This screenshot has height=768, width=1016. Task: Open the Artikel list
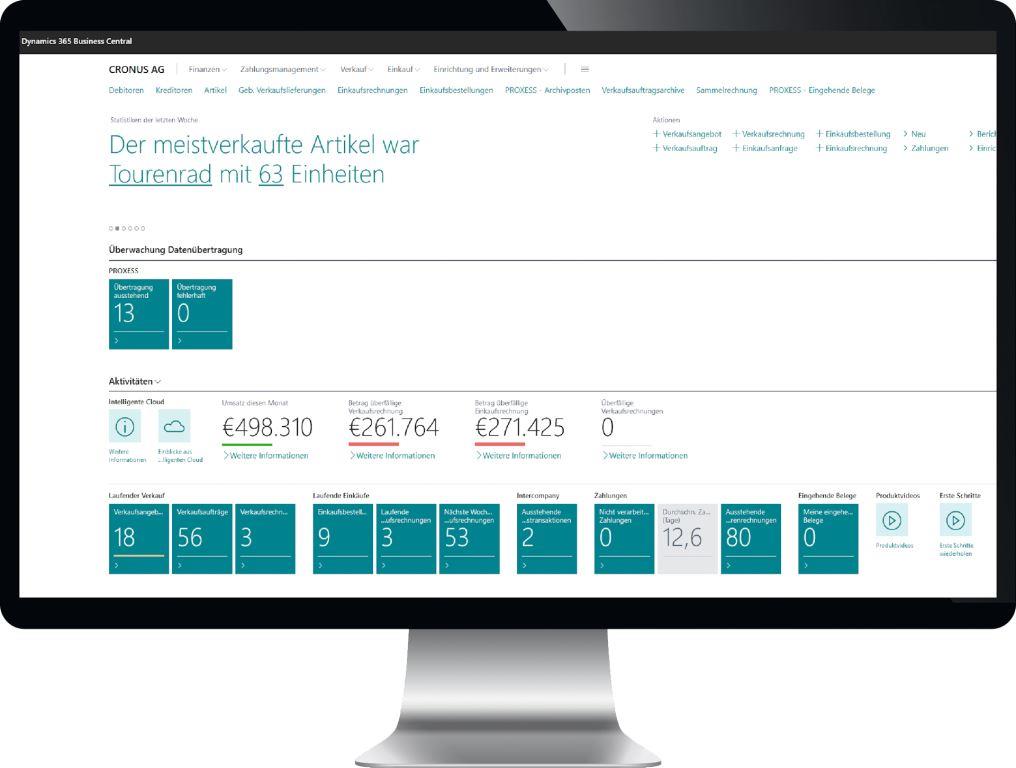point(215,90)
